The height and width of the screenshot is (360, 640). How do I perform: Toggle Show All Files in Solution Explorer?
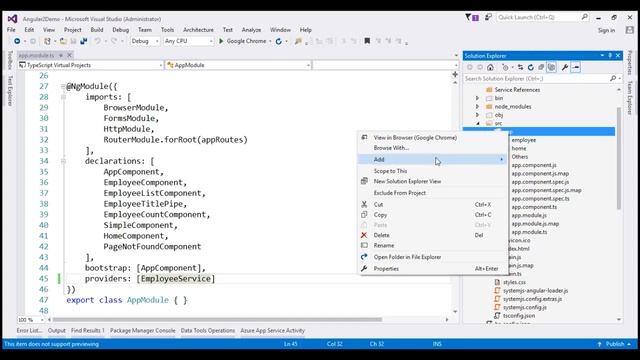tap(551, 67)
